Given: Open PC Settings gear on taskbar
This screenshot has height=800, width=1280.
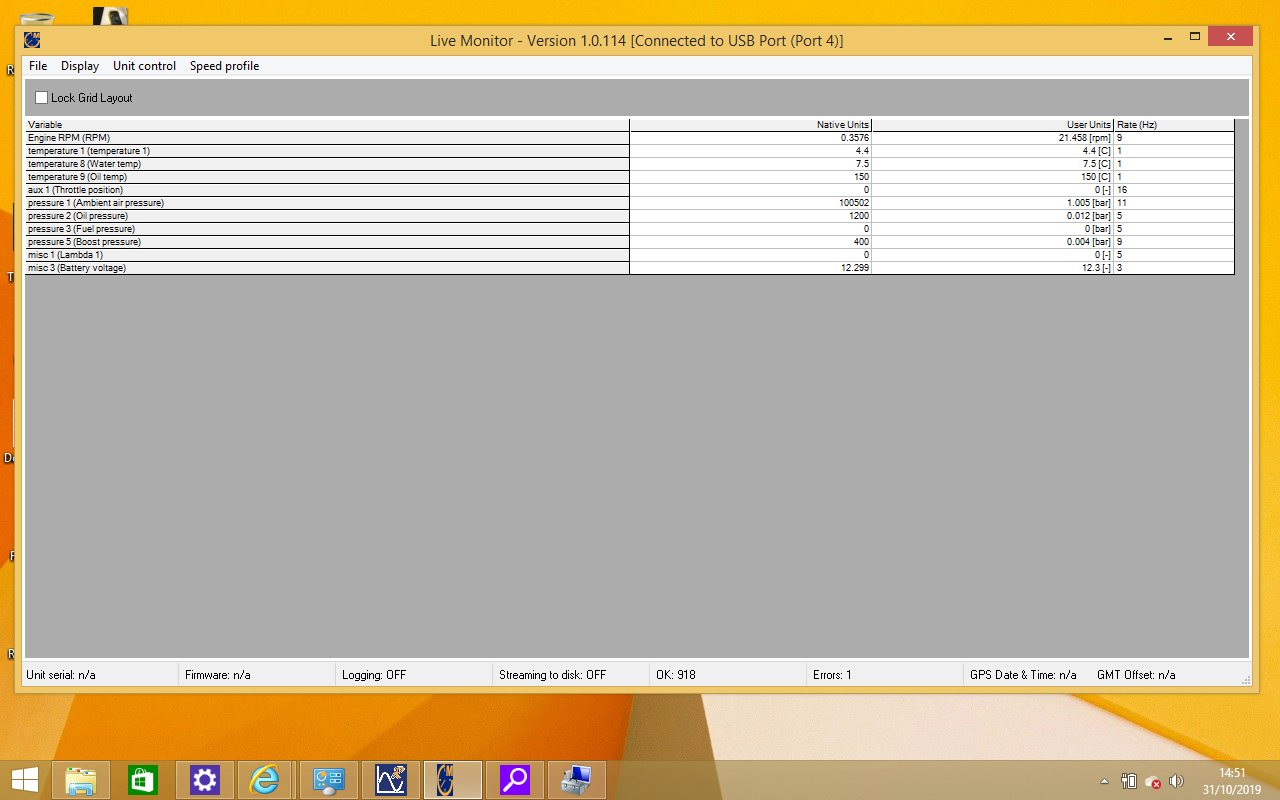Looking at the screenshot, I should (x=204, y=779).
